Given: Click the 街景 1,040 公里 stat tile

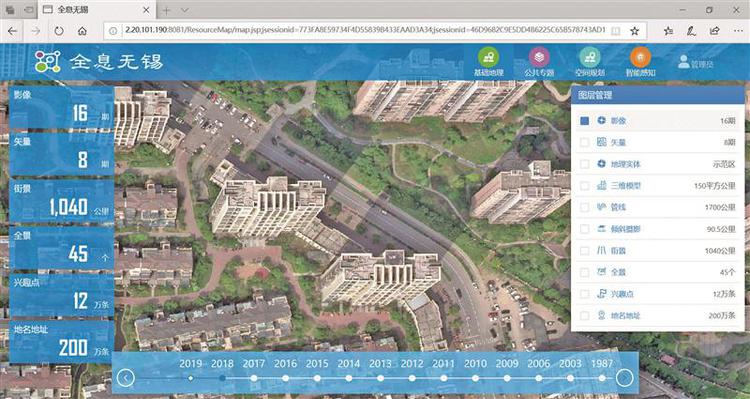Looking at the screenshot, I should pos(62,200).
